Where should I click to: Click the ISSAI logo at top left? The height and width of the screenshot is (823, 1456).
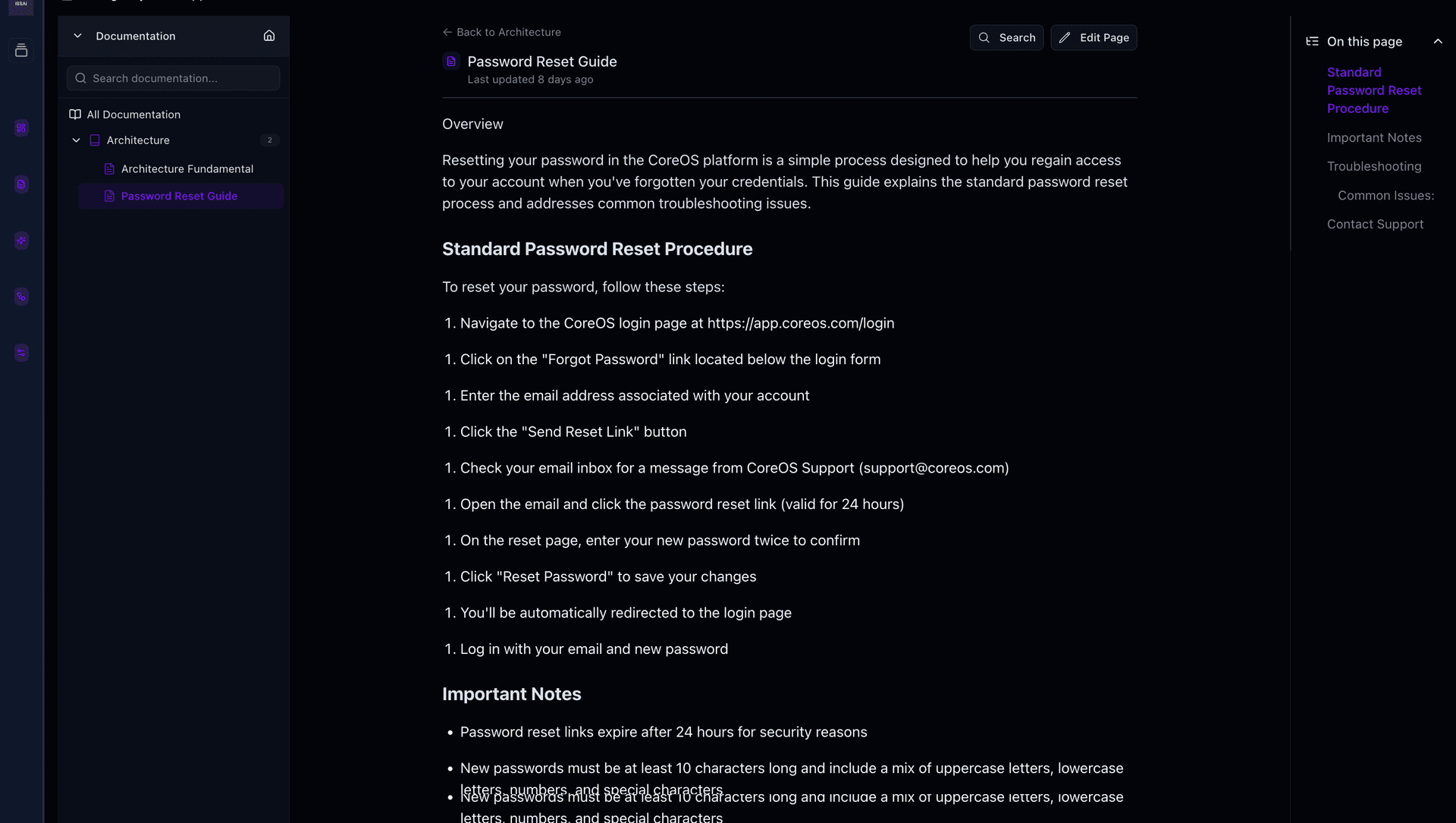tap(20, 6)
